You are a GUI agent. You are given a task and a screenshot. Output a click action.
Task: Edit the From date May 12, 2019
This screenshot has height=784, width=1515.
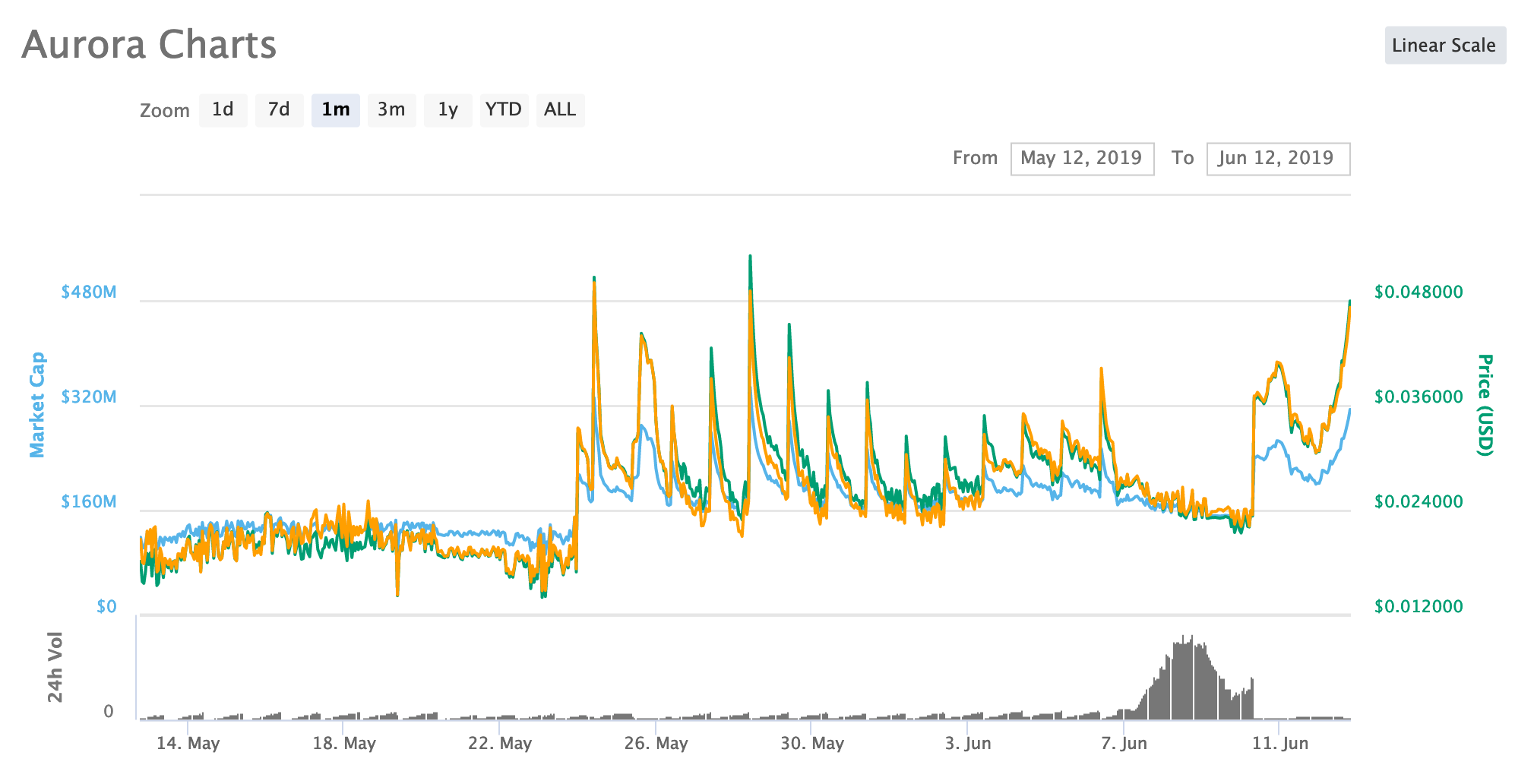click(x=1082, y=159)
